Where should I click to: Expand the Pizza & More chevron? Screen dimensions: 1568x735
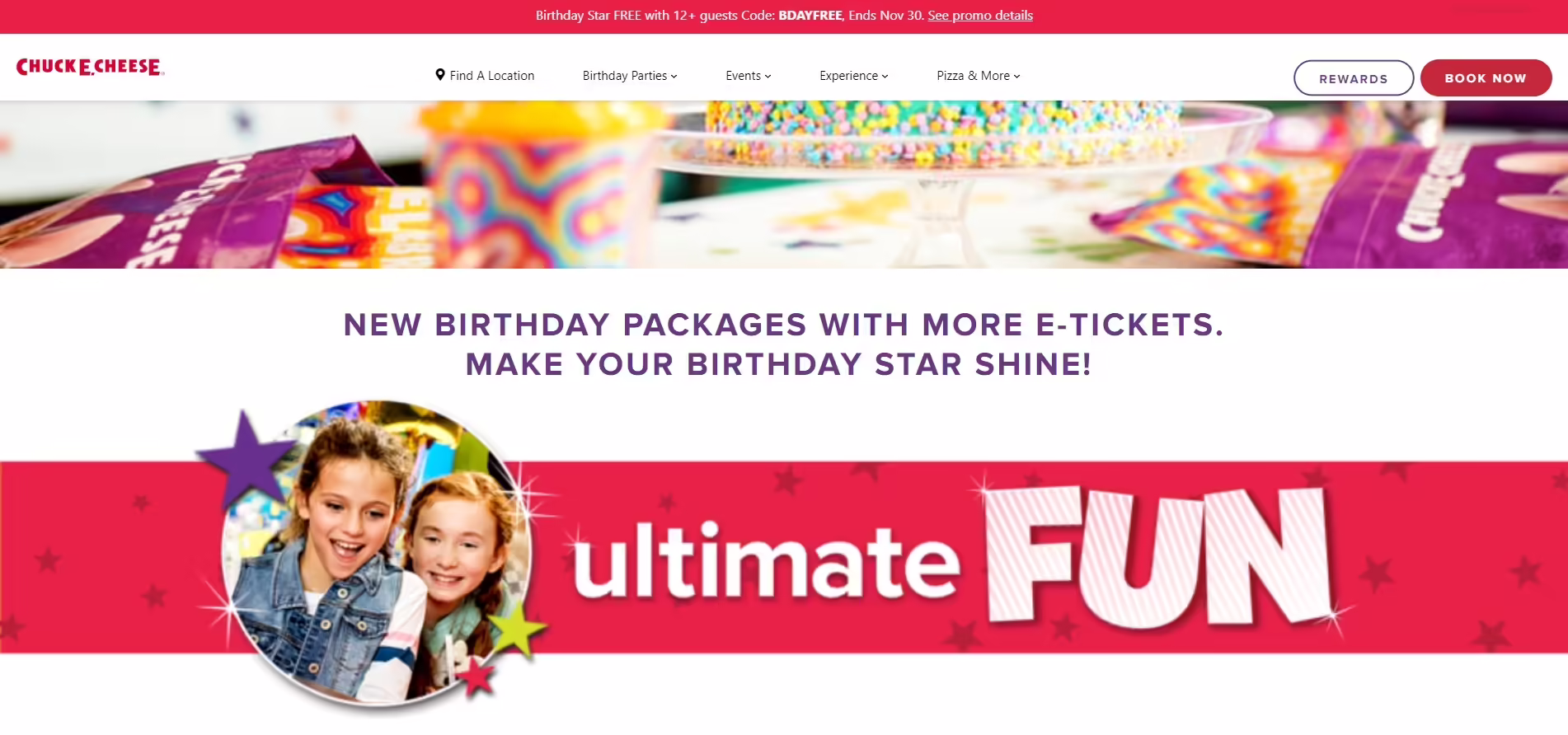pos(1017,76)
